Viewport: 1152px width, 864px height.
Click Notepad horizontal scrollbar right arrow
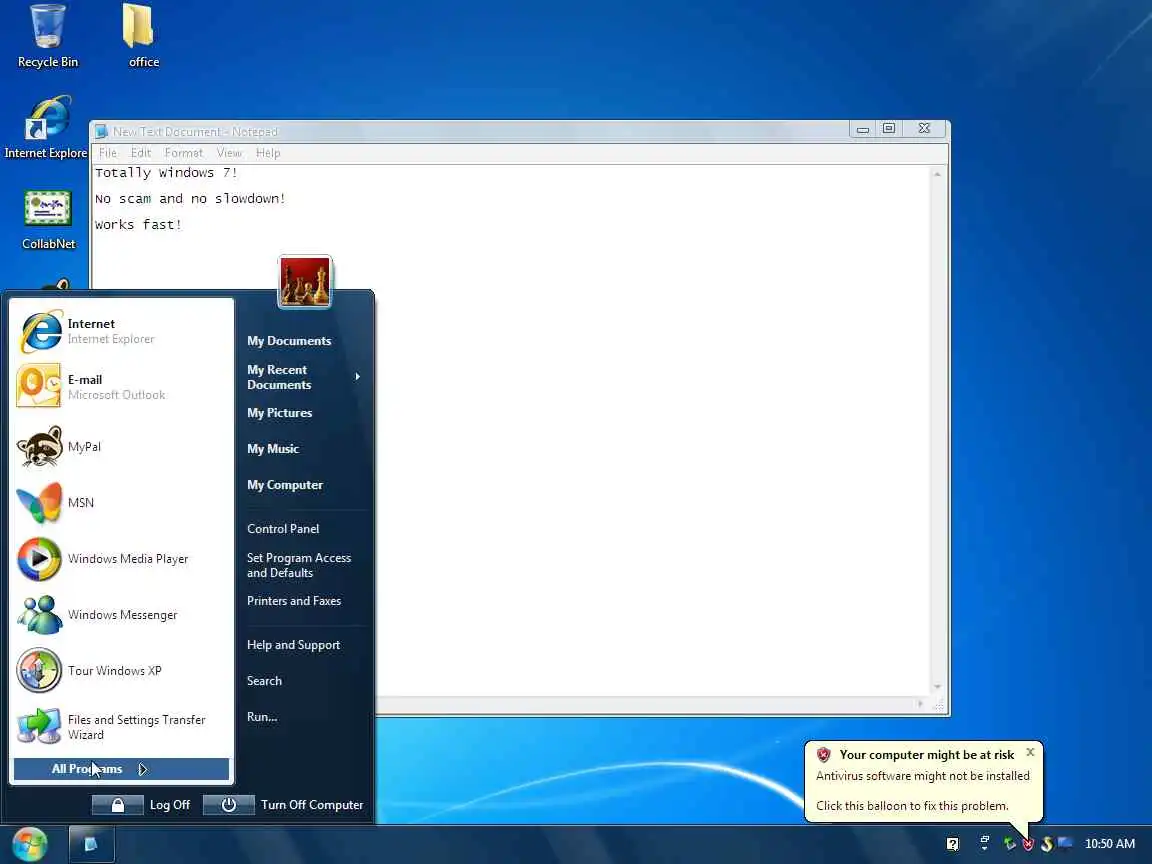coord(920,704)
